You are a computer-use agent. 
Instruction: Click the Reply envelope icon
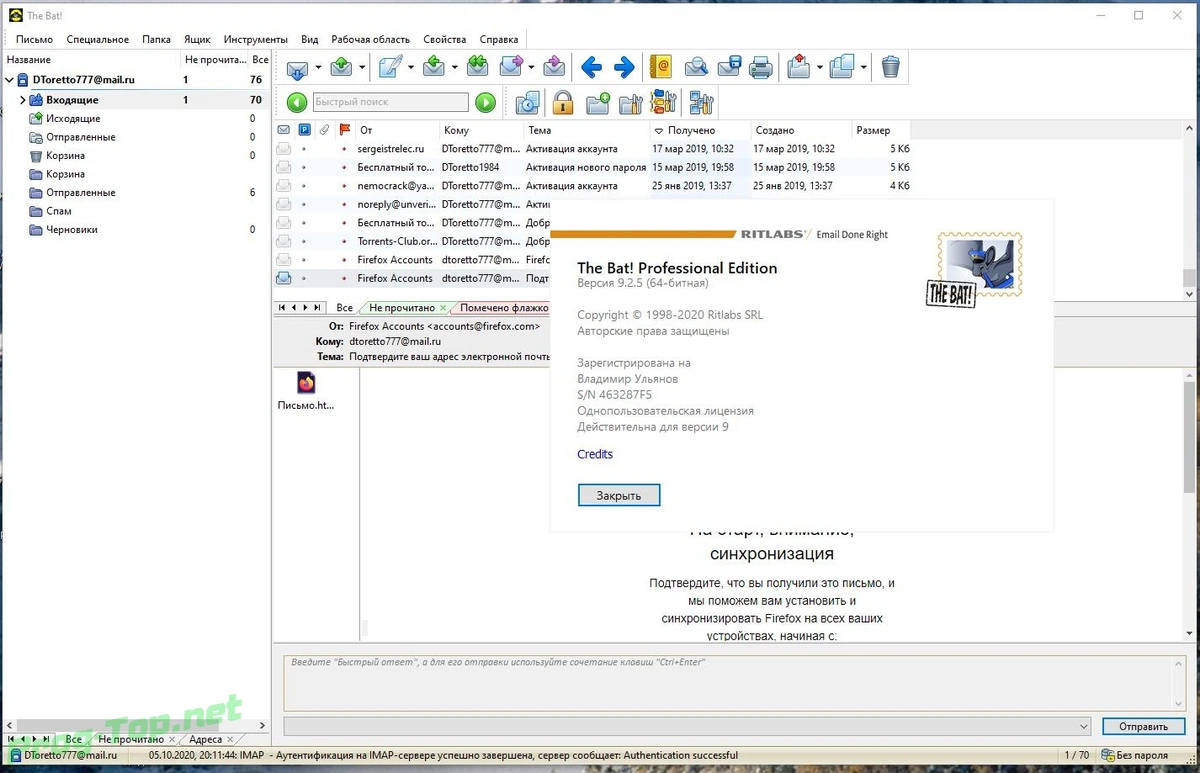(x=434, y=68)
